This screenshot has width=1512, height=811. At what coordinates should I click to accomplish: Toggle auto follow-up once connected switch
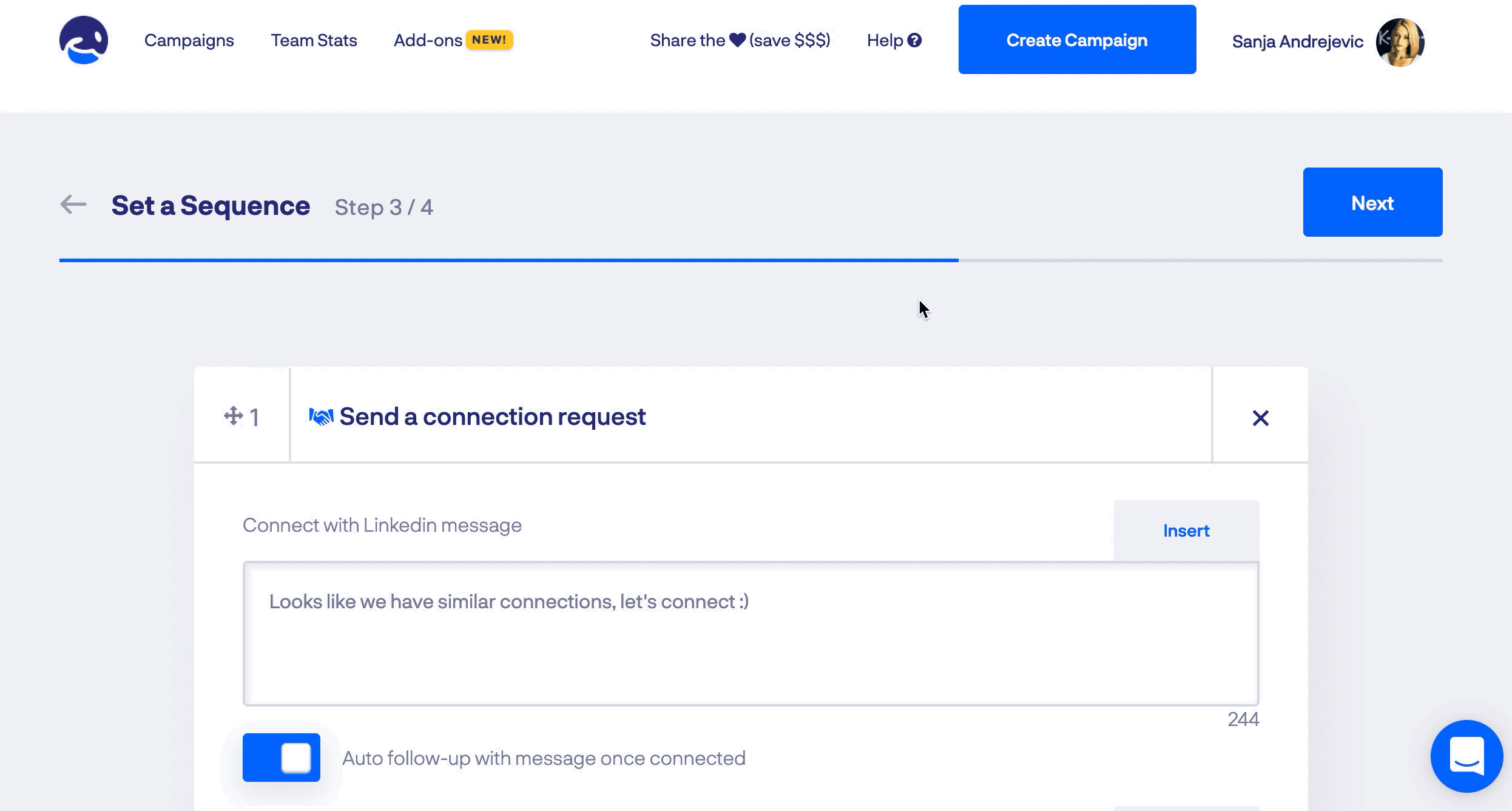pyautogui.click(x=282, y=758)
